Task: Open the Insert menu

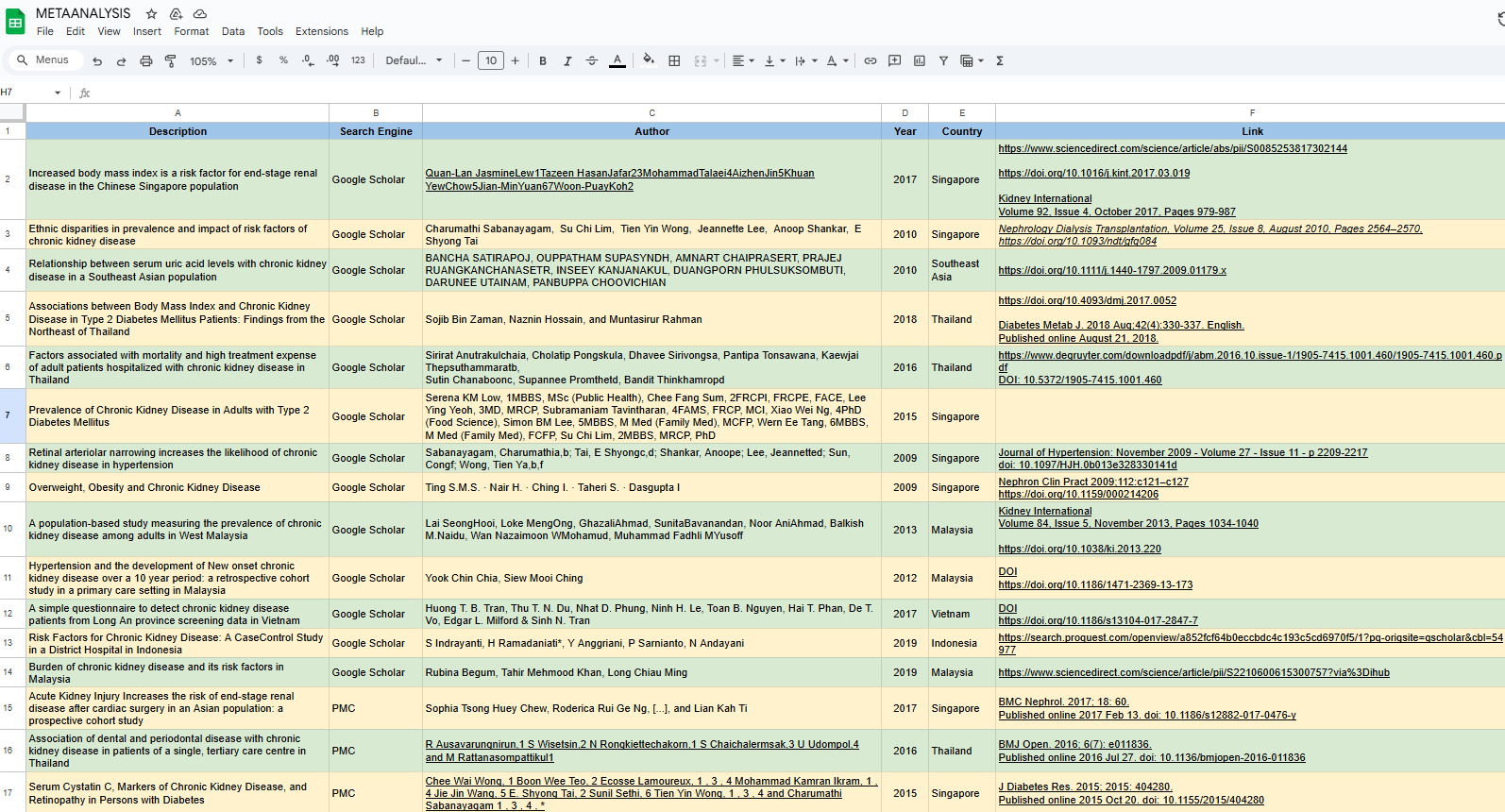Action: tap(147, 31)
